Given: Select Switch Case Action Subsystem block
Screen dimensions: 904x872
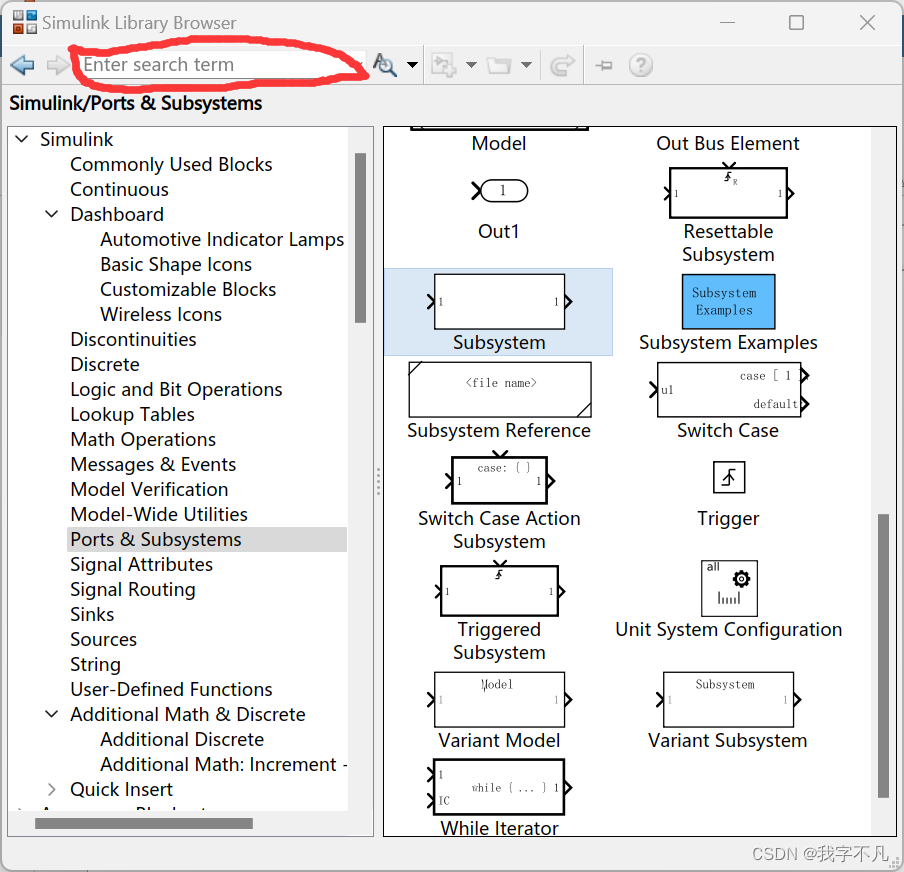Looking at the screenshot, I should click(499, 480).
